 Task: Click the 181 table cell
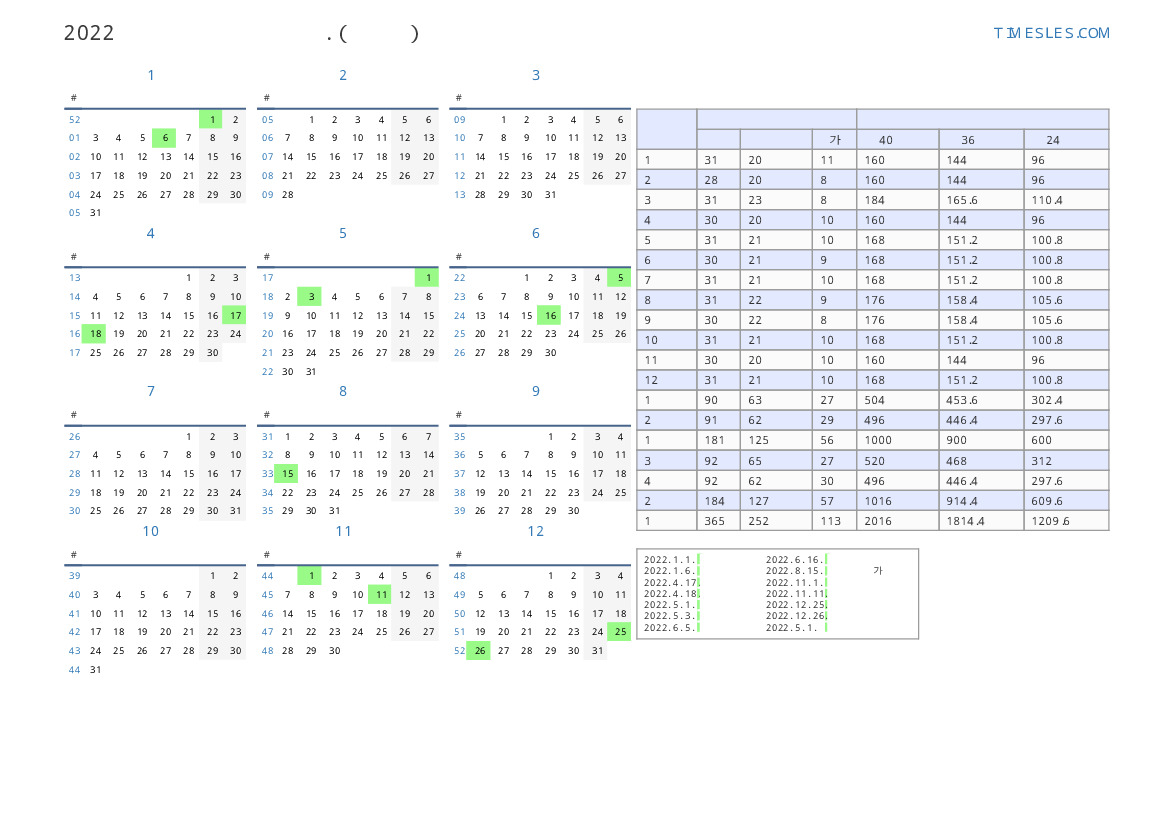719,441
